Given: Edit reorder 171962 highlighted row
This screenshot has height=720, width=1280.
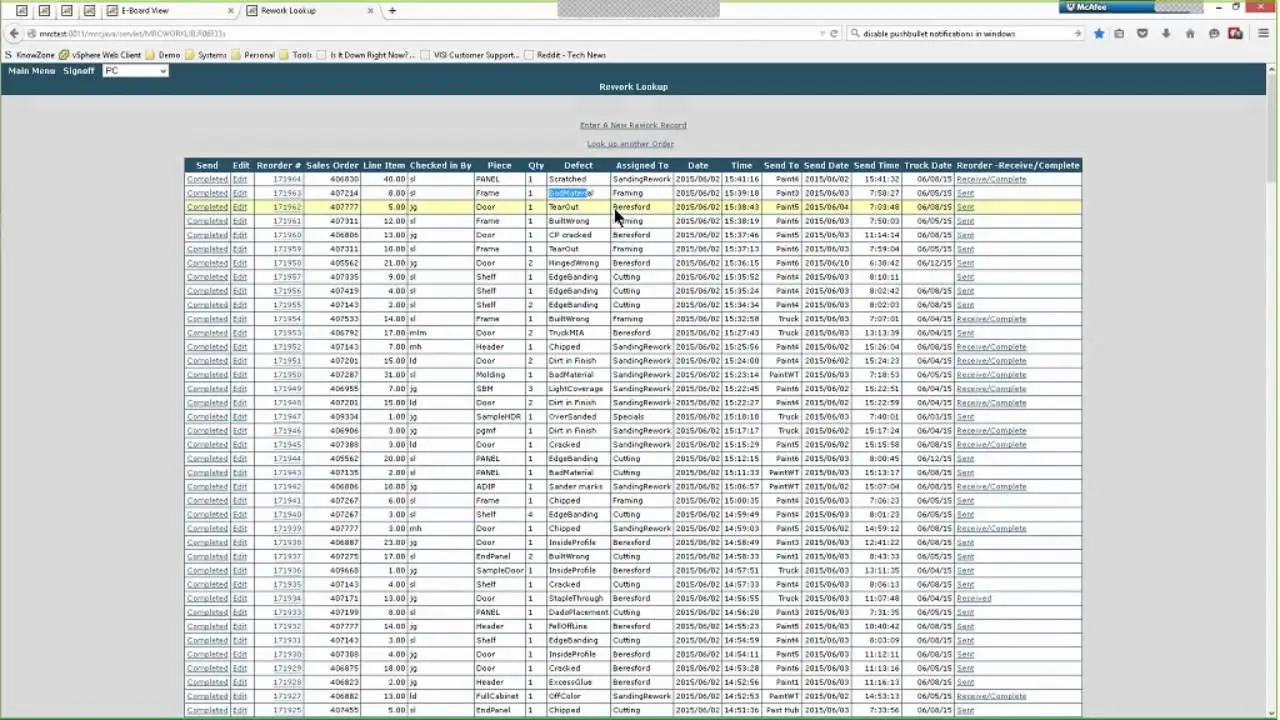Looking at the screenshot, I should tap(240, 207).
